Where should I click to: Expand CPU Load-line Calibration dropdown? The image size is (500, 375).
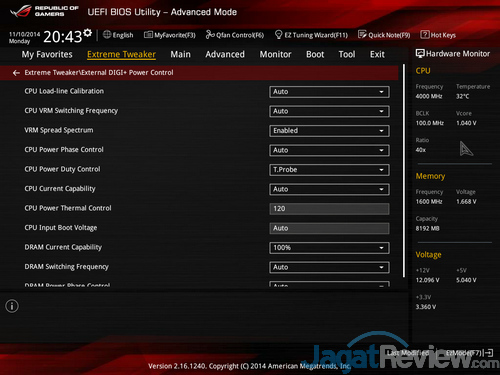click(x=329, y=92)
